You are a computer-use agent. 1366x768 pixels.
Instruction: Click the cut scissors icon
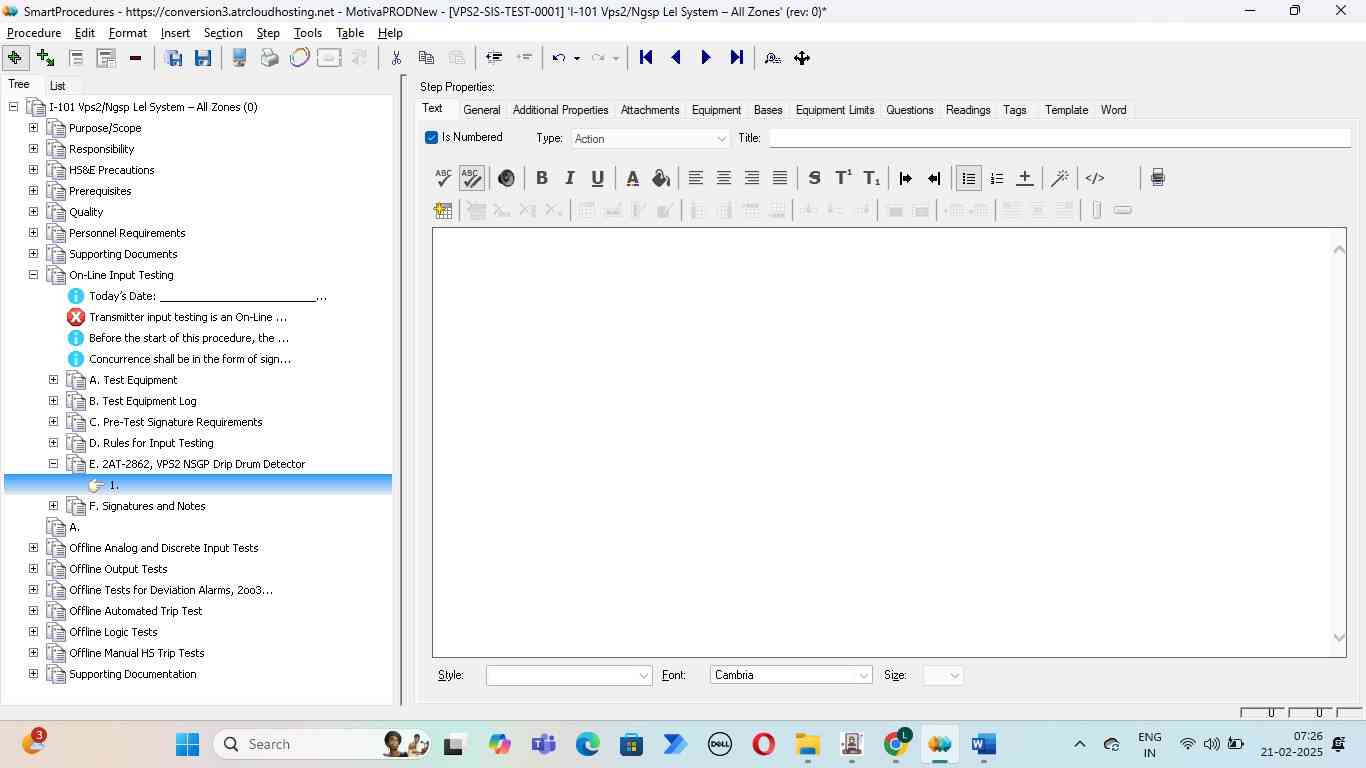pyautogui.click(x=396, y=58)
